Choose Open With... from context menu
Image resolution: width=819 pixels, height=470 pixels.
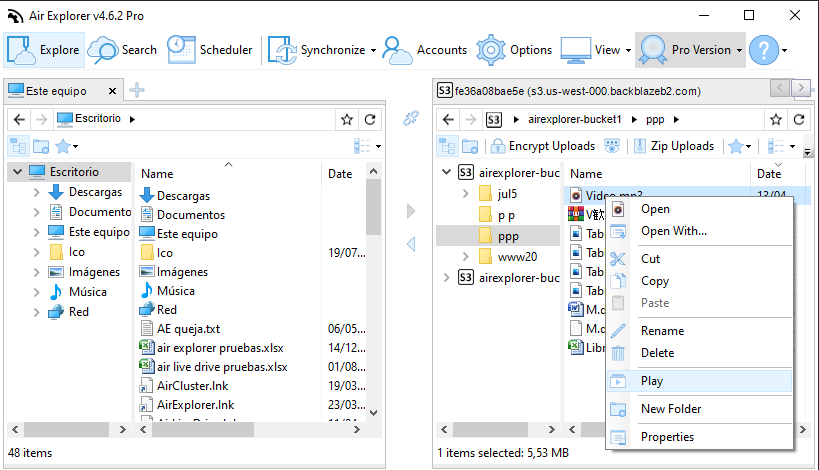pos(700,231)
